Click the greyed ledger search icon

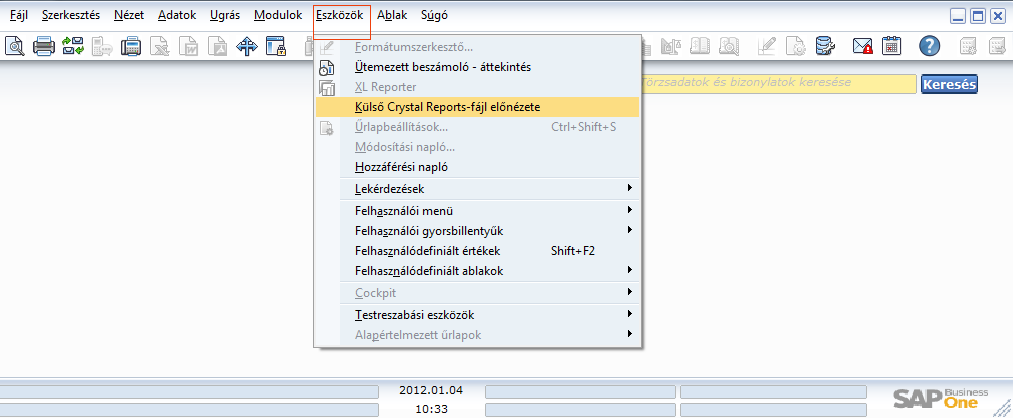click(x=729, y=46)
